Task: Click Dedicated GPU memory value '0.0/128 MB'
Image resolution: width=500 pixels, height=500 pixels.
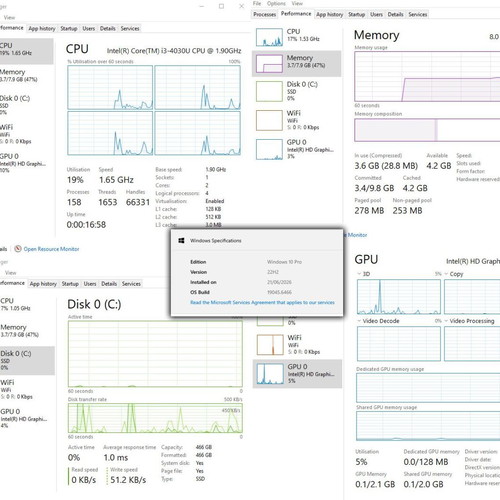Action: click(x=426, y=462)
